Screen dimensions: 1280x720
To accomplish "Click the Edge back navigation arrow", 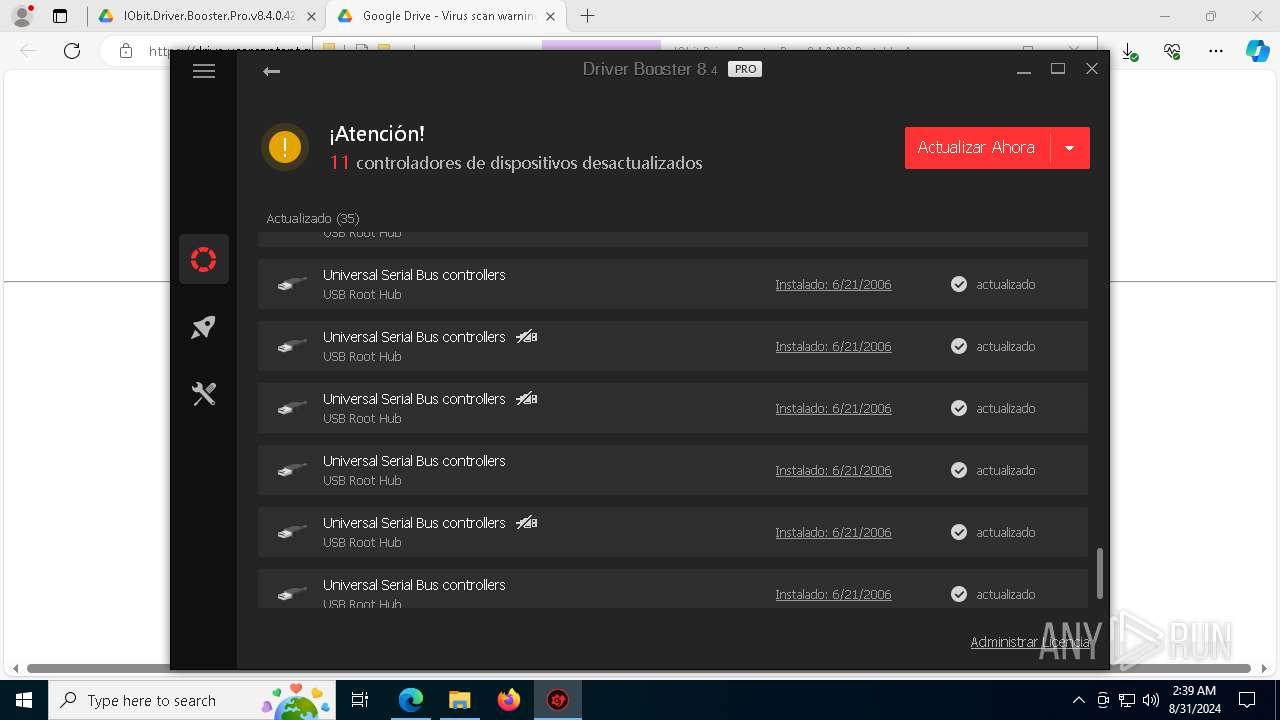I will tap(28, 51).
